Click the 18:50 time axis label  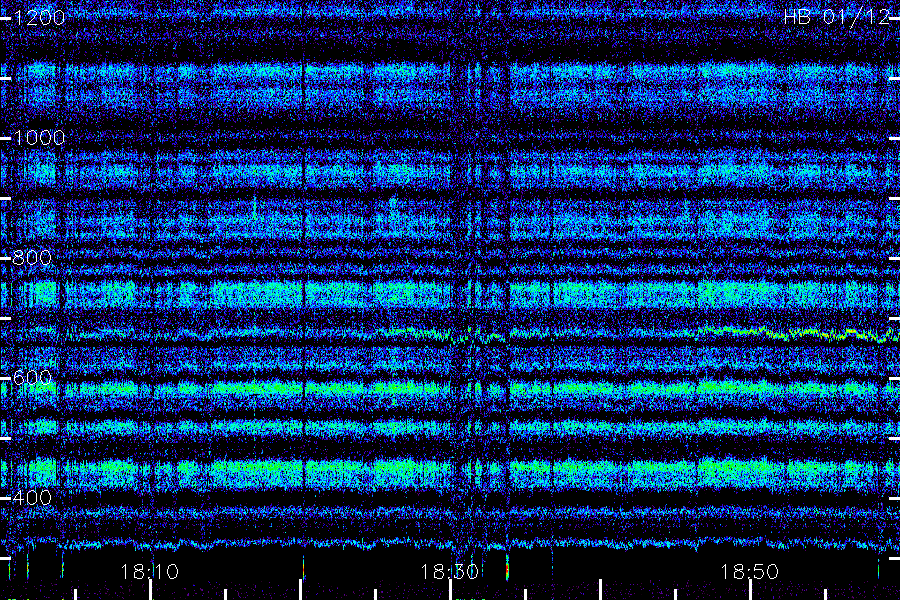coord(749,572)
